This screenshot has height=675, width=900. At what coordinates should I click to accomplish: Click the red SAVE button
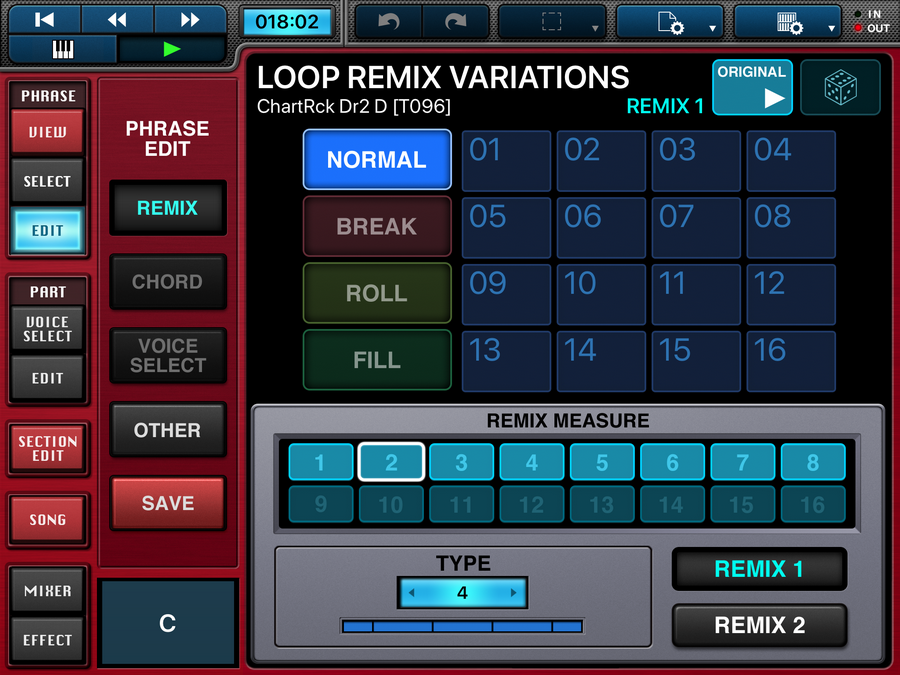(167, 503)
